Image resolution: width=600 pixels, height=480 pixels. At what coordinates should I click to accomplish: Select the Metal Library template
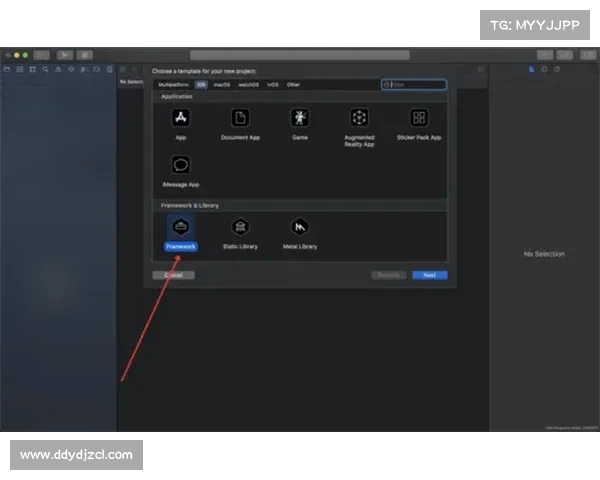[x=299, y=228]
